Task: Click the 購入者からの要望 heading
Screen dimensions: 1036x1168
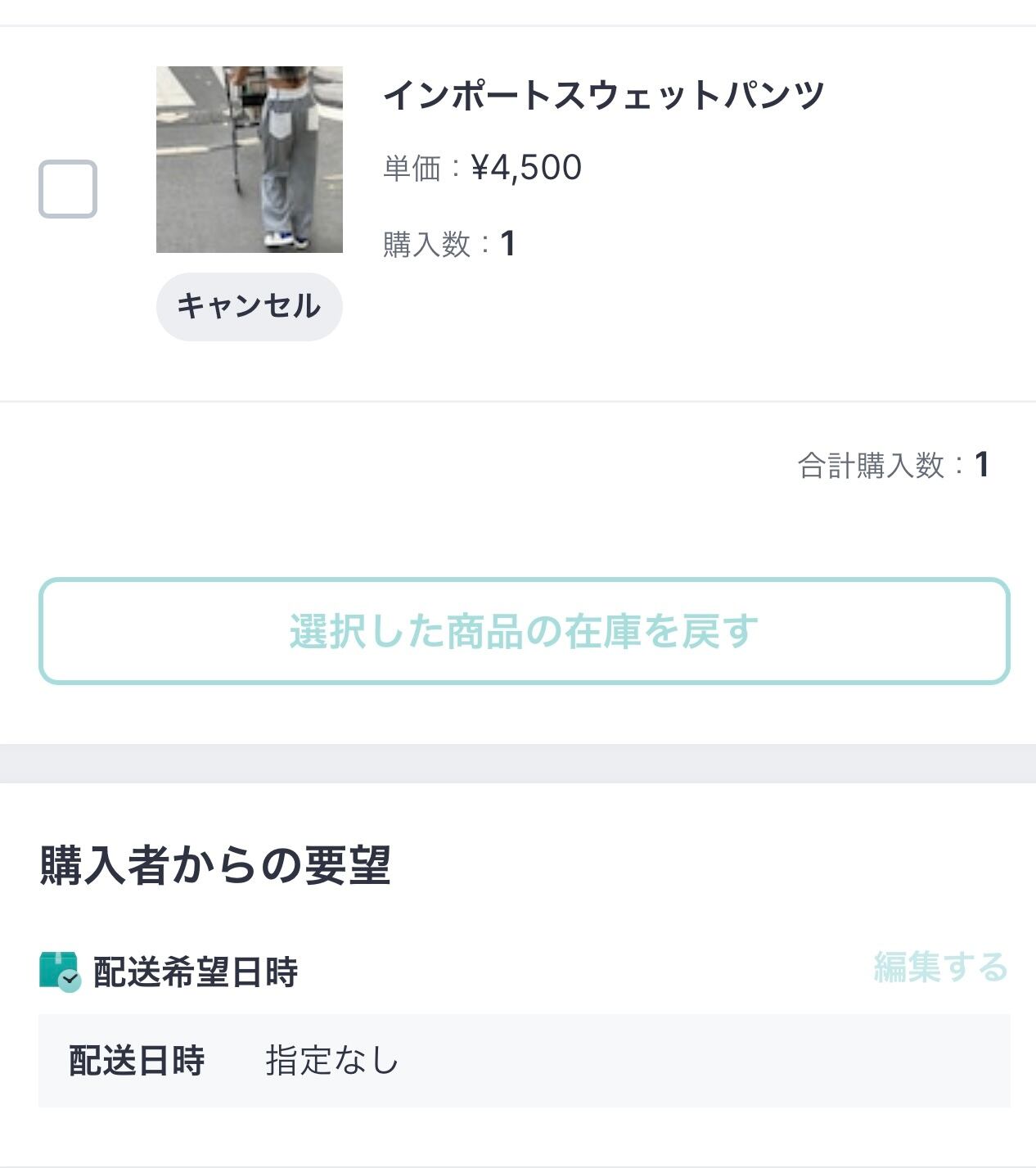Action: coord(215,865)
